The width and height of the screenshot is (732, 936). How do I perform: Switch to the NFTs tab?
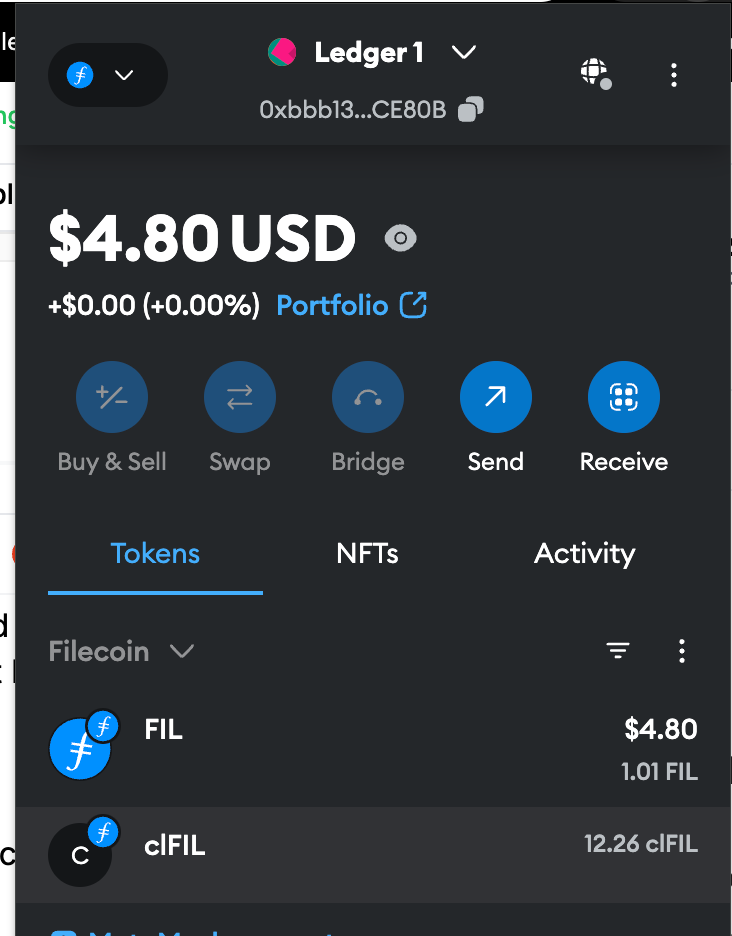[367, 553]
